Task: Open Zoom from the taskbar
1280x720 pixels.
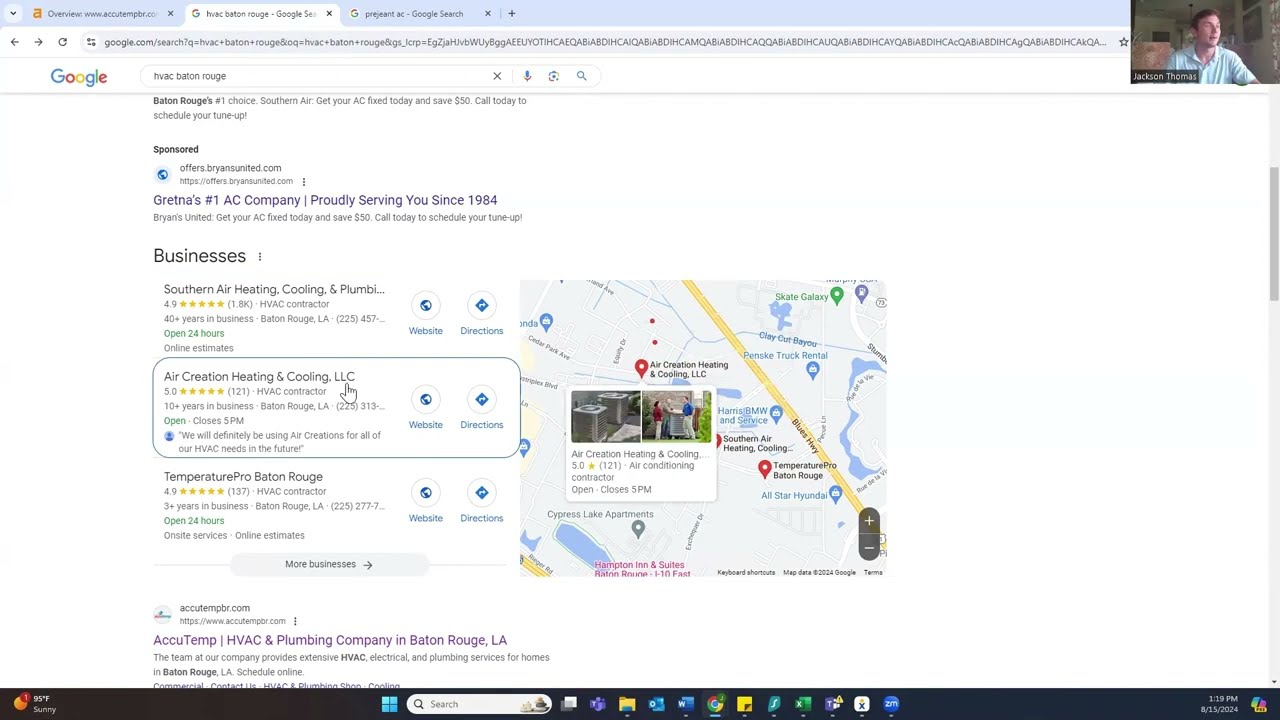Action: (891, 704)
